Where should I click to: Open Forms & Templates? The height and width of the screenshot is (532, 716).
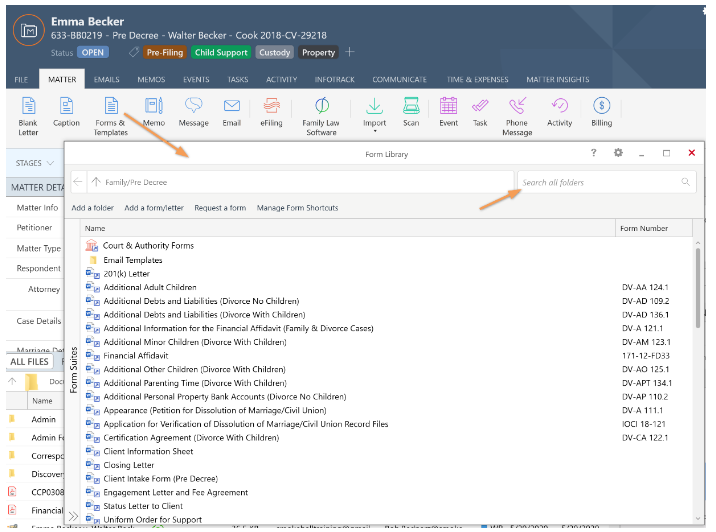point(111,116)
